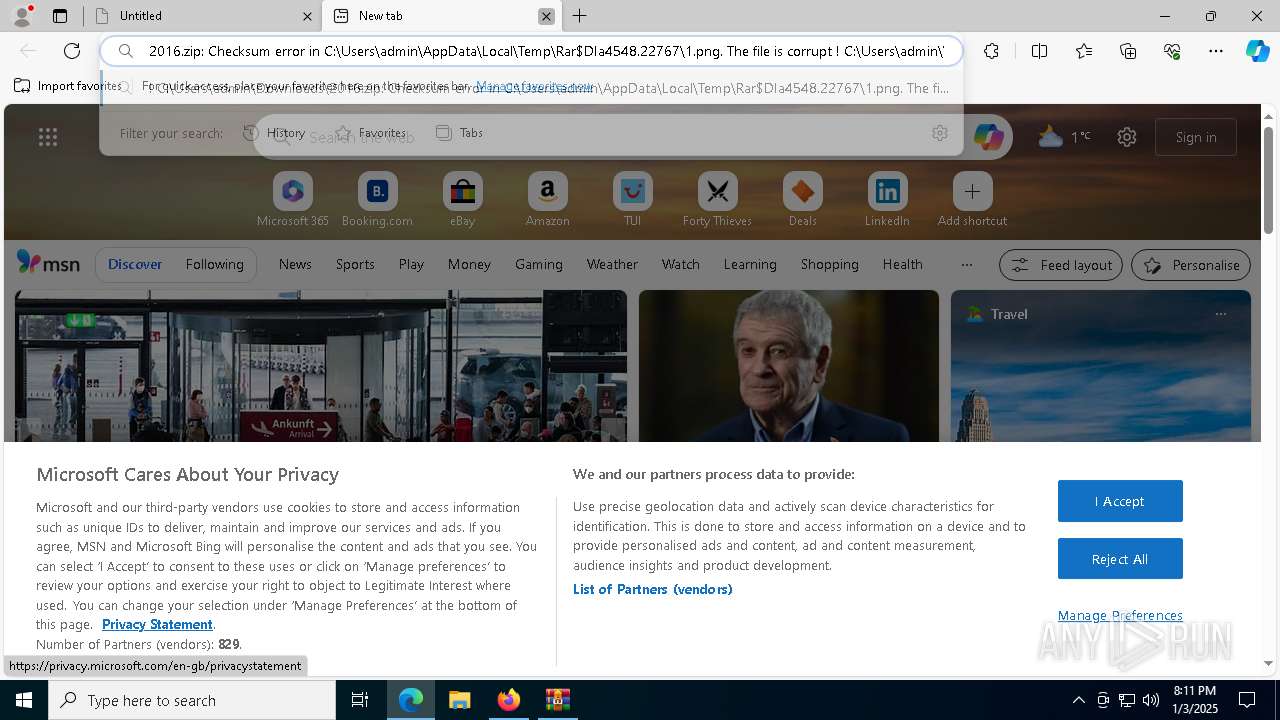Image resolution: width=1280 pixels, height=720 pixels.
Task: Open the Amazon shortcut
Action: [548, 200]
